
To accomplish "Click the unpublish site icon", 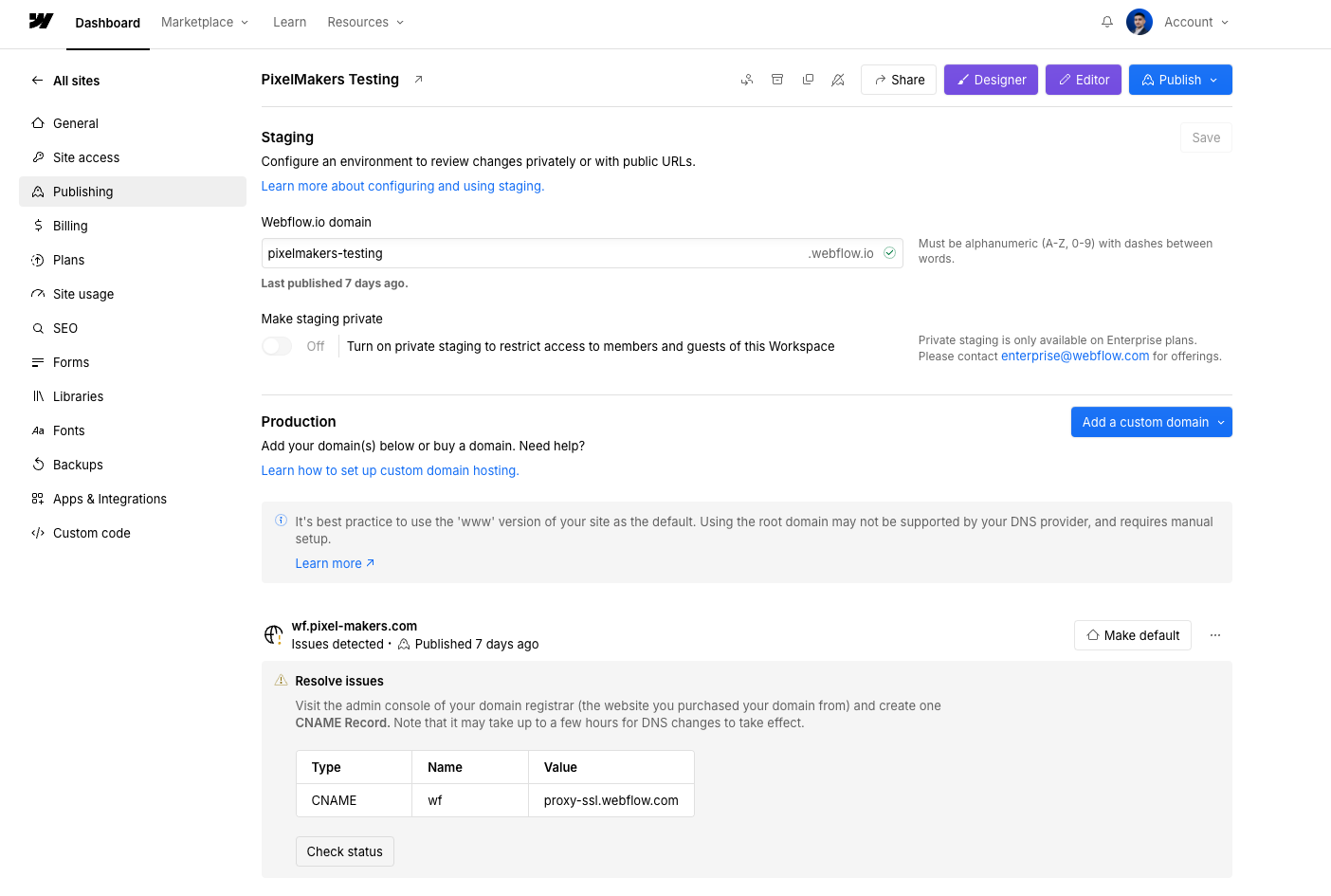I will (838, 80).
